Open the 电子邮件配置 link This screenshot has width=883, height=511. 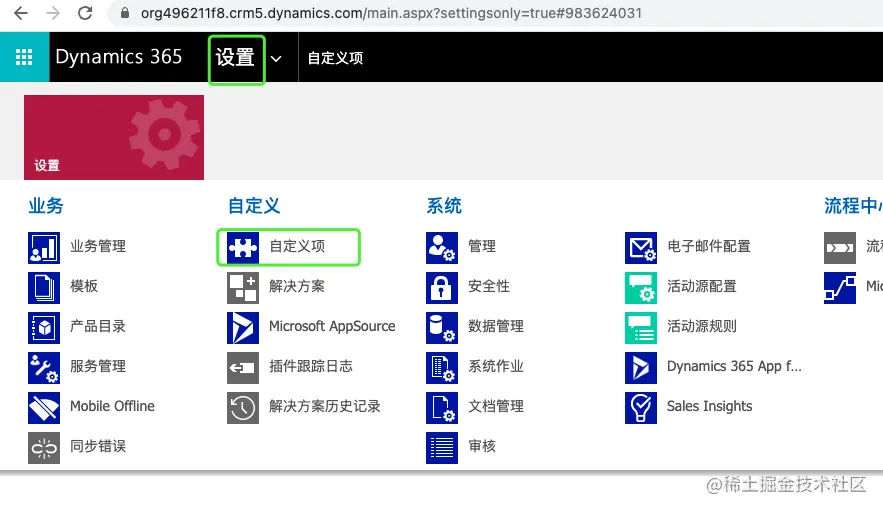point(709,246)
